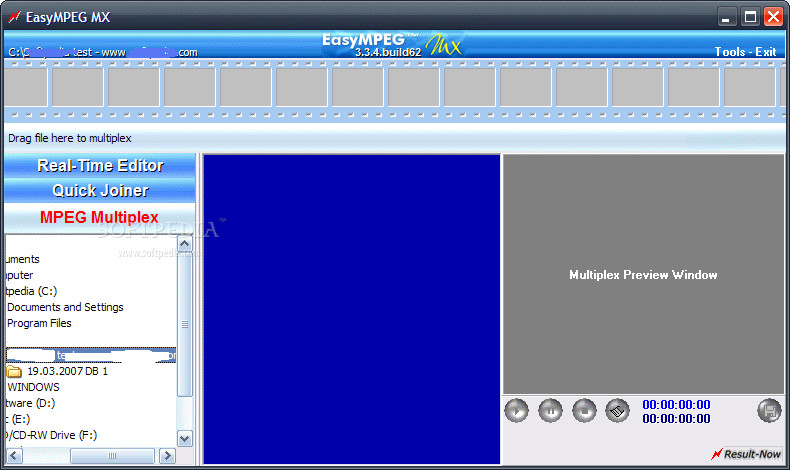
Task: Select the (C:) drive entry
Action: coord(32,291)
